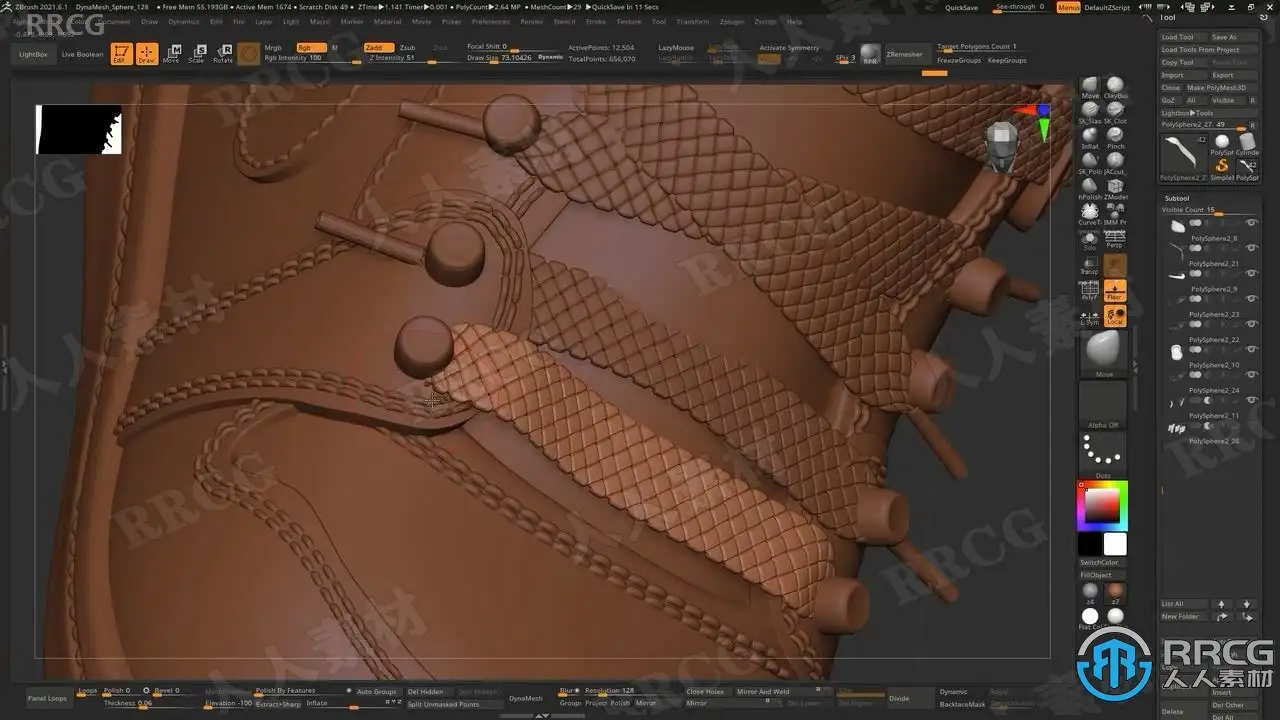Activate Draw mode button

tap(147, 54)
